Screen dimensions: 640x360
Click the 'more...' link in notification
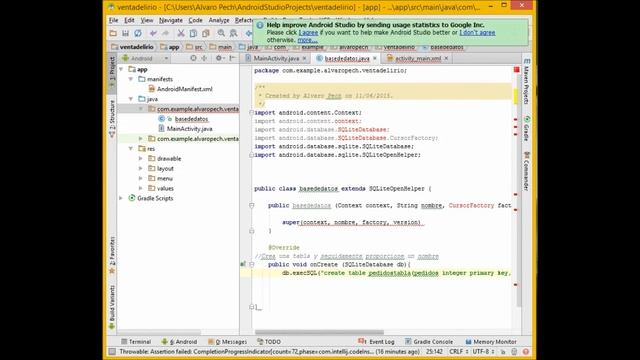click(307, 40)
